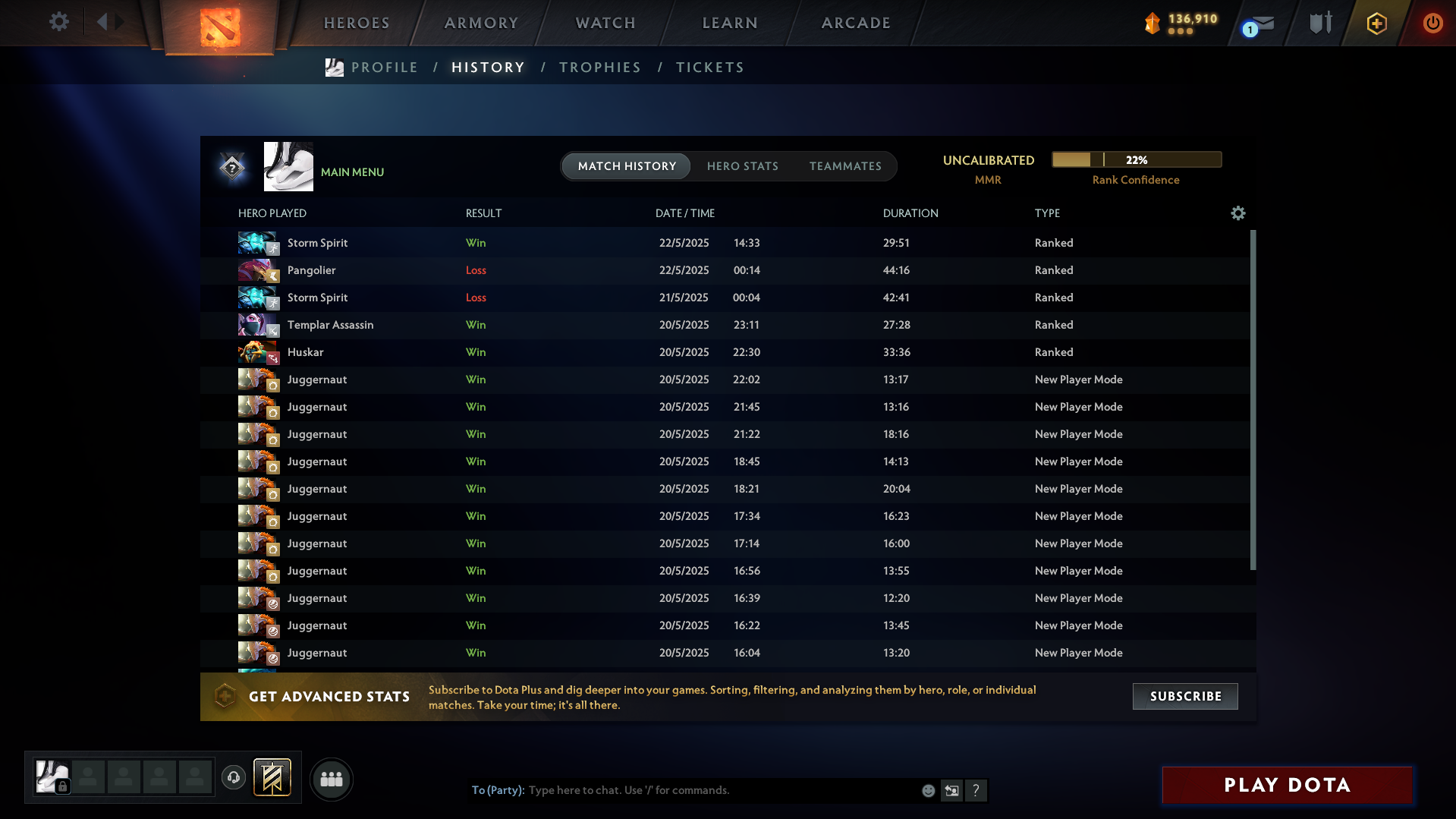
Task: Click the match history scrollbar
Action: click(1253, 399)
